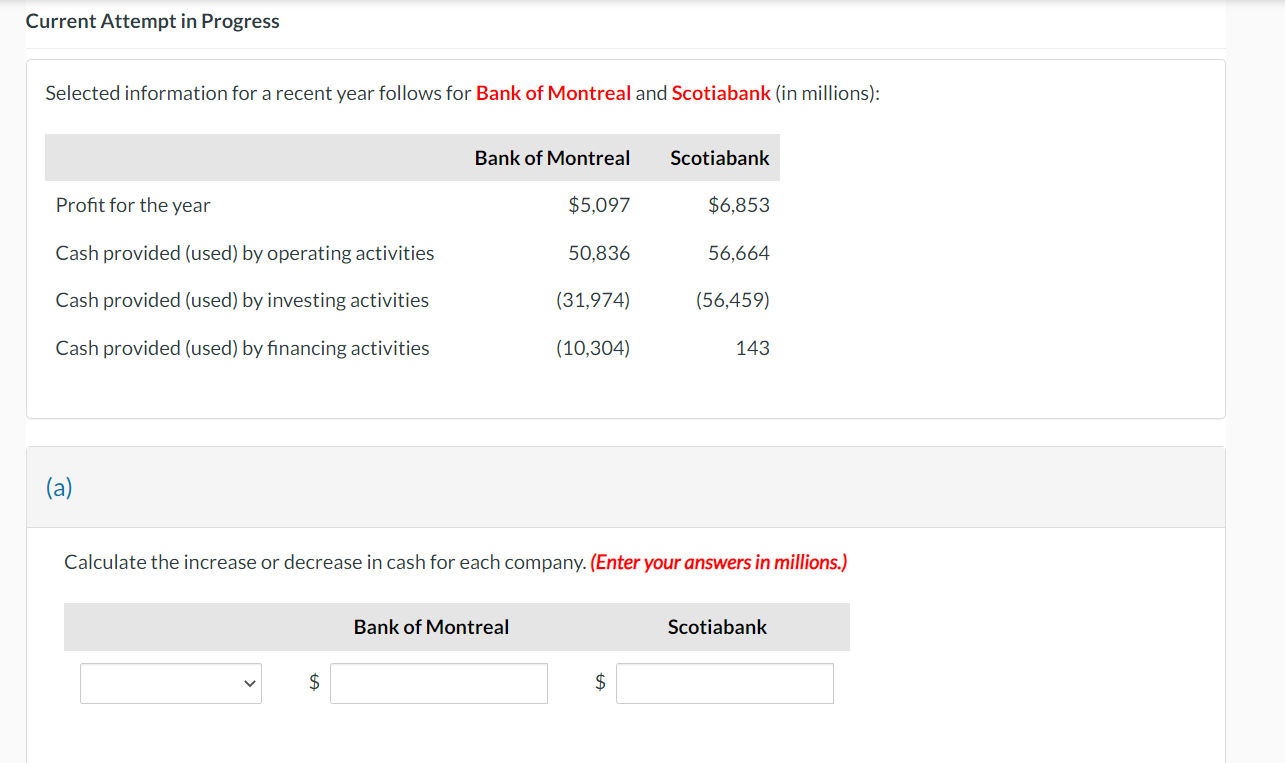Click red Bank of Montreal link in intro
This screenshot has height=763, width=1285.
(x=553, y=93)
